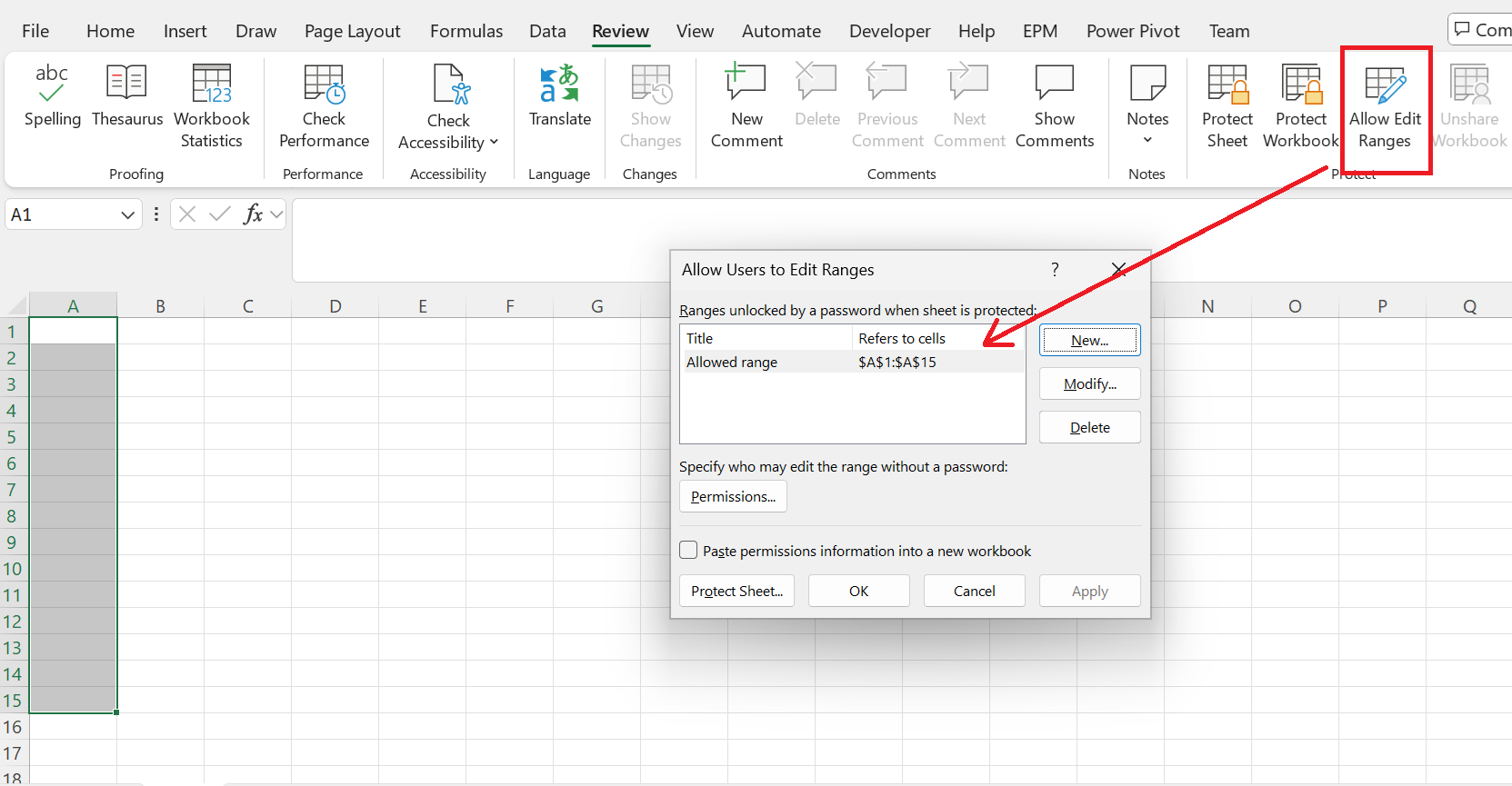Confirm with the OK button

coord(859,592)
